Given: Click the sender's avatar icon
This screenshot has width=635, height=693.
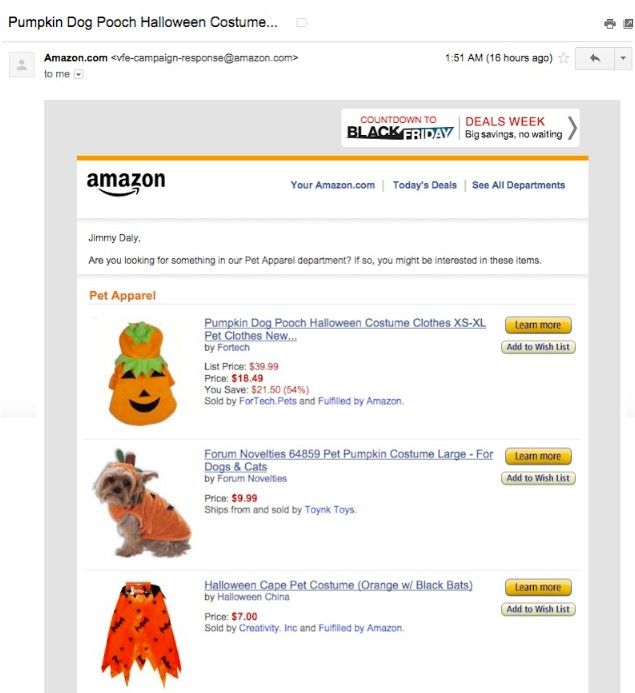Looking at the screenshot, I should click(22, 65).
